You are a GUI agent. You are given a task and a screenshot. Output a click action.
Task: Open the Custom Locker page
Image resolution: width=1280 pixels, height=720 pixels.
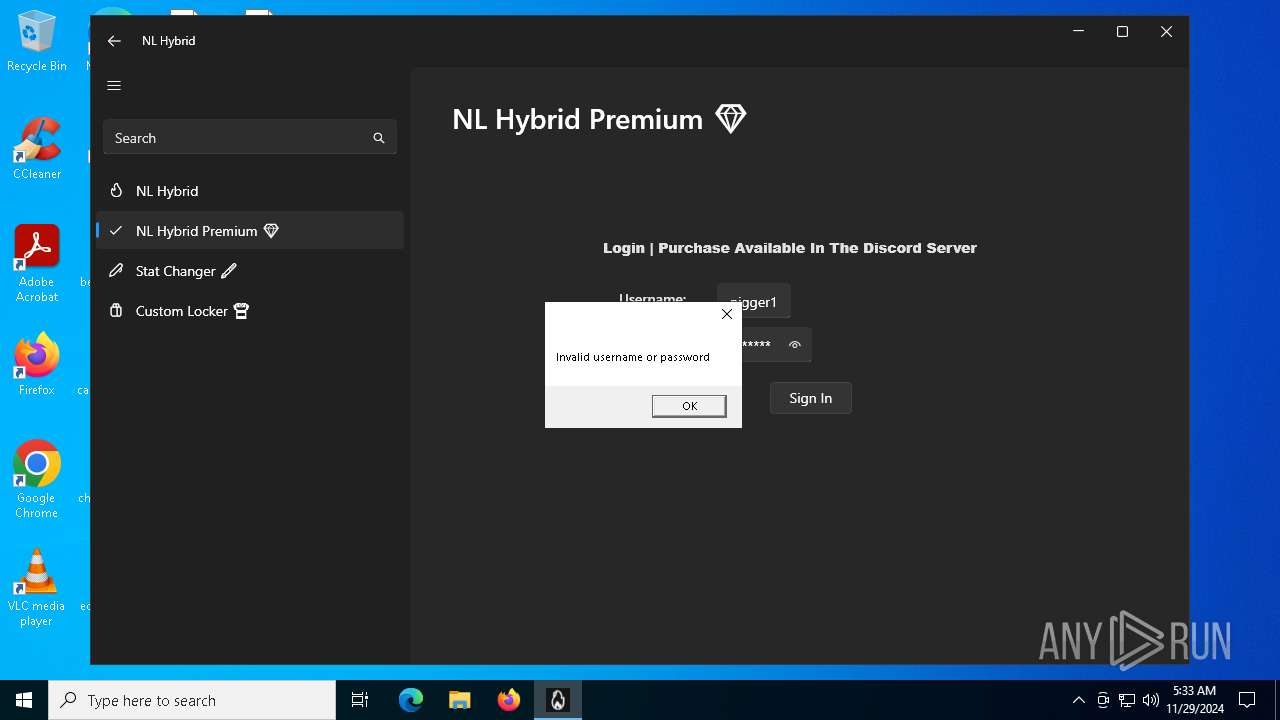(x=250, y=311)
